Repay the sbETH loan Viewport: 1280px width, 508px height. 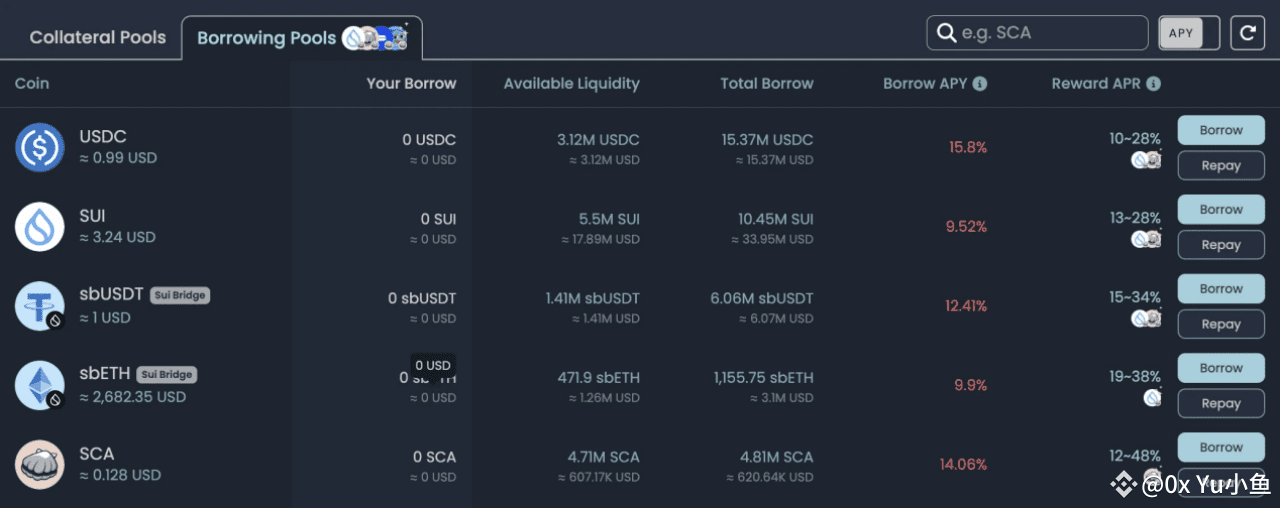[x=1221, y=403]
